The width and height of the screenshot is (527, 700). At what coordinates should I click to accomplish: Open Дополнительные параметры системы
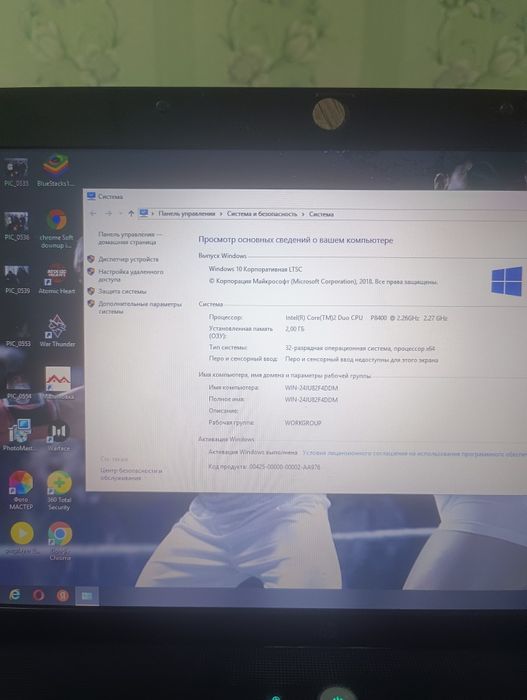click(140, 307)
